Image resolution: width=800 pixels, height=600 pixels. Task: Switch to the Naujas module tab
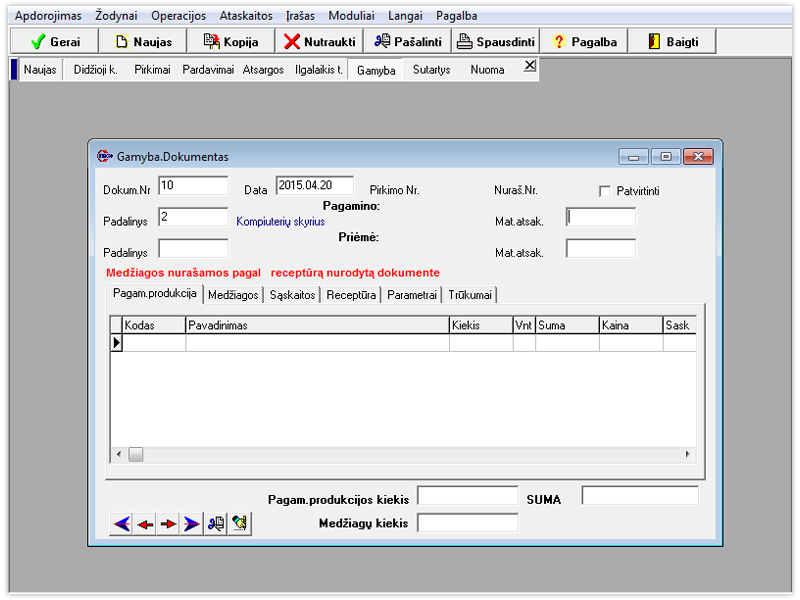40,70
